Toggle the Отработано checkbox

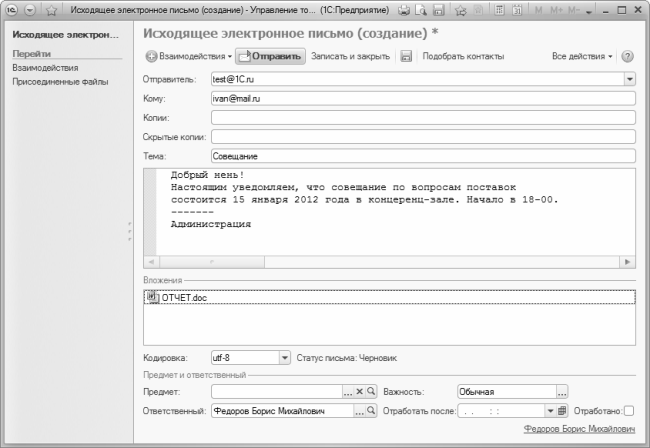(x=629, y=411)
